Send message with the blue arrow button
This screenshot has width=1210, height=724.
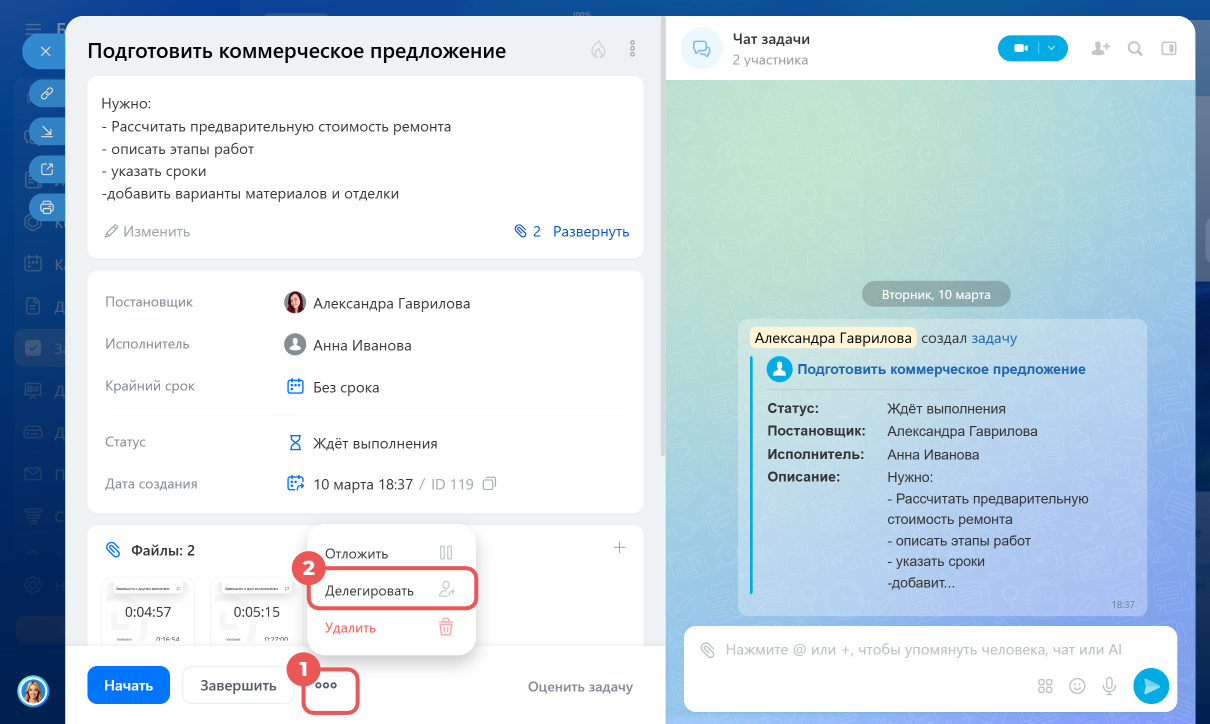tap(1151, 686)
